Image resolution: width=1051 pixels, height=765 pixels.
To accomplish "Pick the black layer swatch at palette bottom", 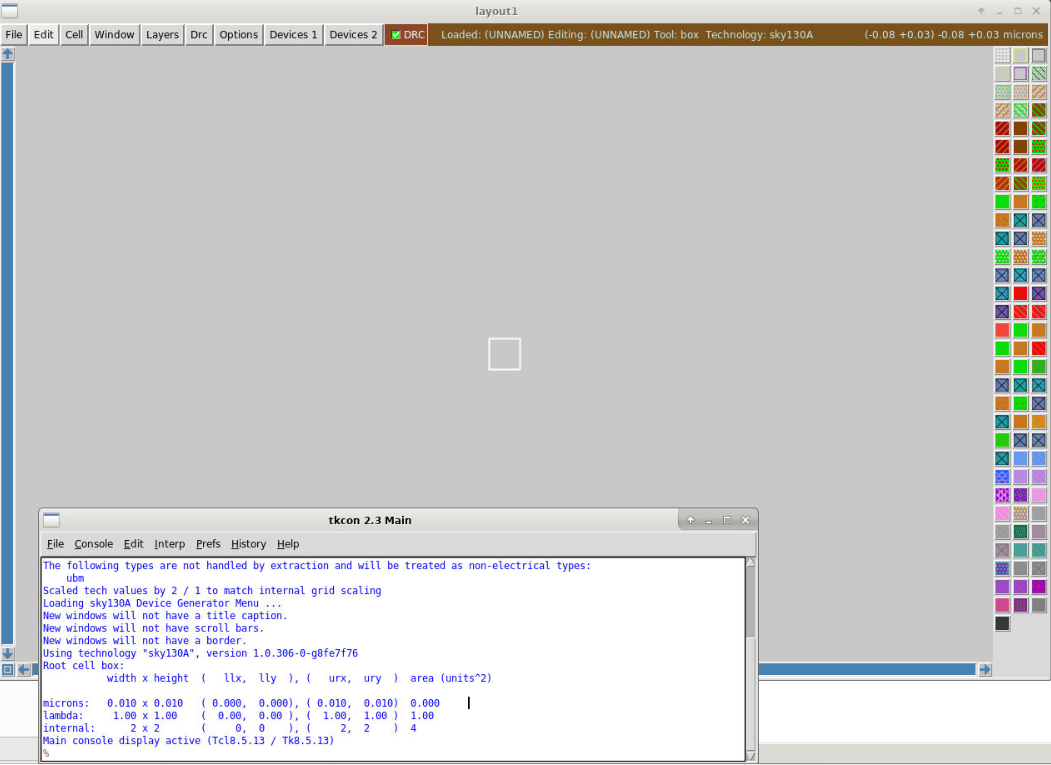I will pyautogui.click(x=1002, y=624).
